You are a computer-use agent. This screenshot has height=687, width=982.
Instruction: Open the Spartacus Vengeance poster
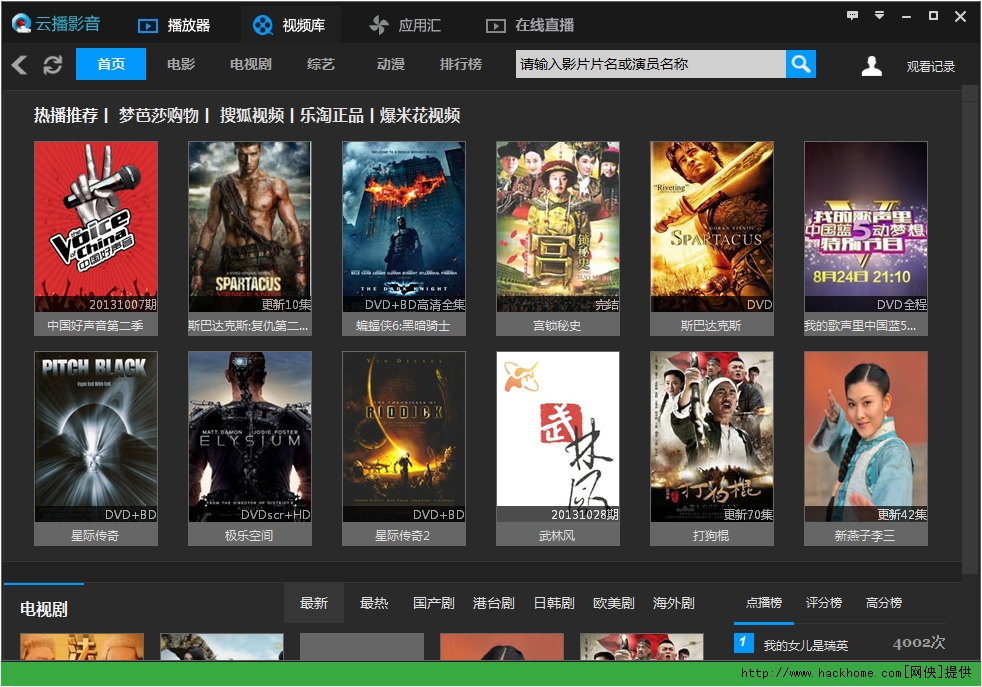[x=249, y=226]
